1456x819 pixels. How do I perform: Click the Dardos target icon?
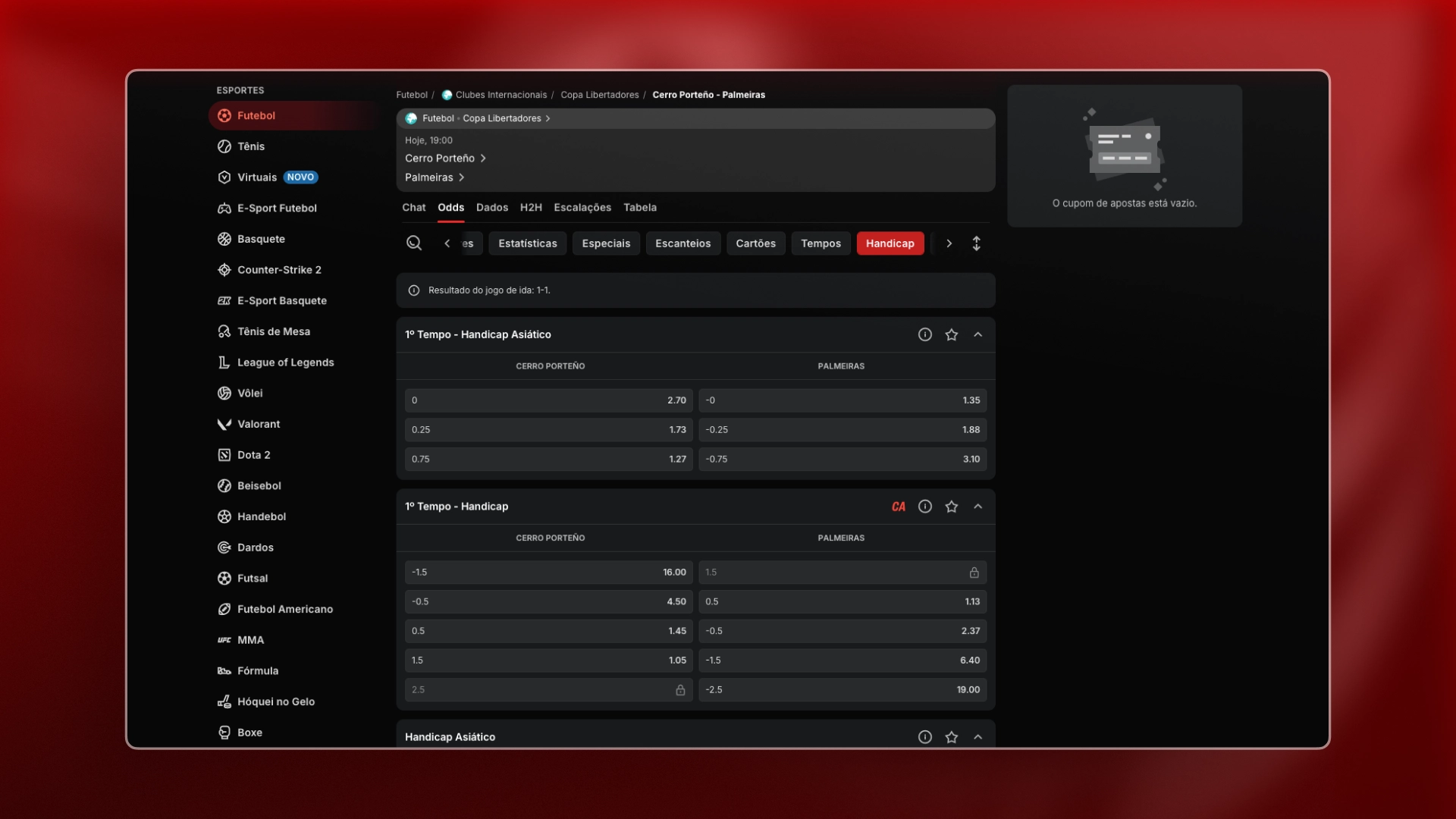click(x=224, y=548)
